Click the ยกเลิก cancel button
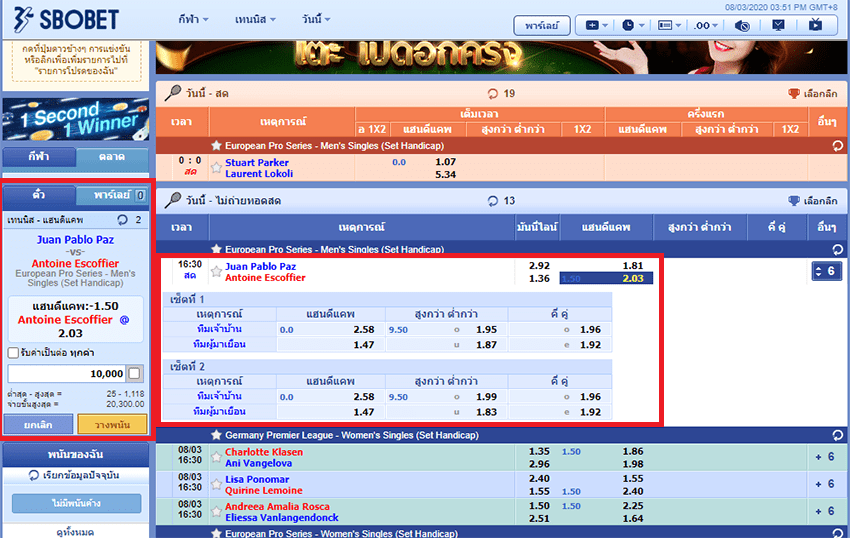Image resolution: width=850 pixels, height=538 pixels. 38,425
